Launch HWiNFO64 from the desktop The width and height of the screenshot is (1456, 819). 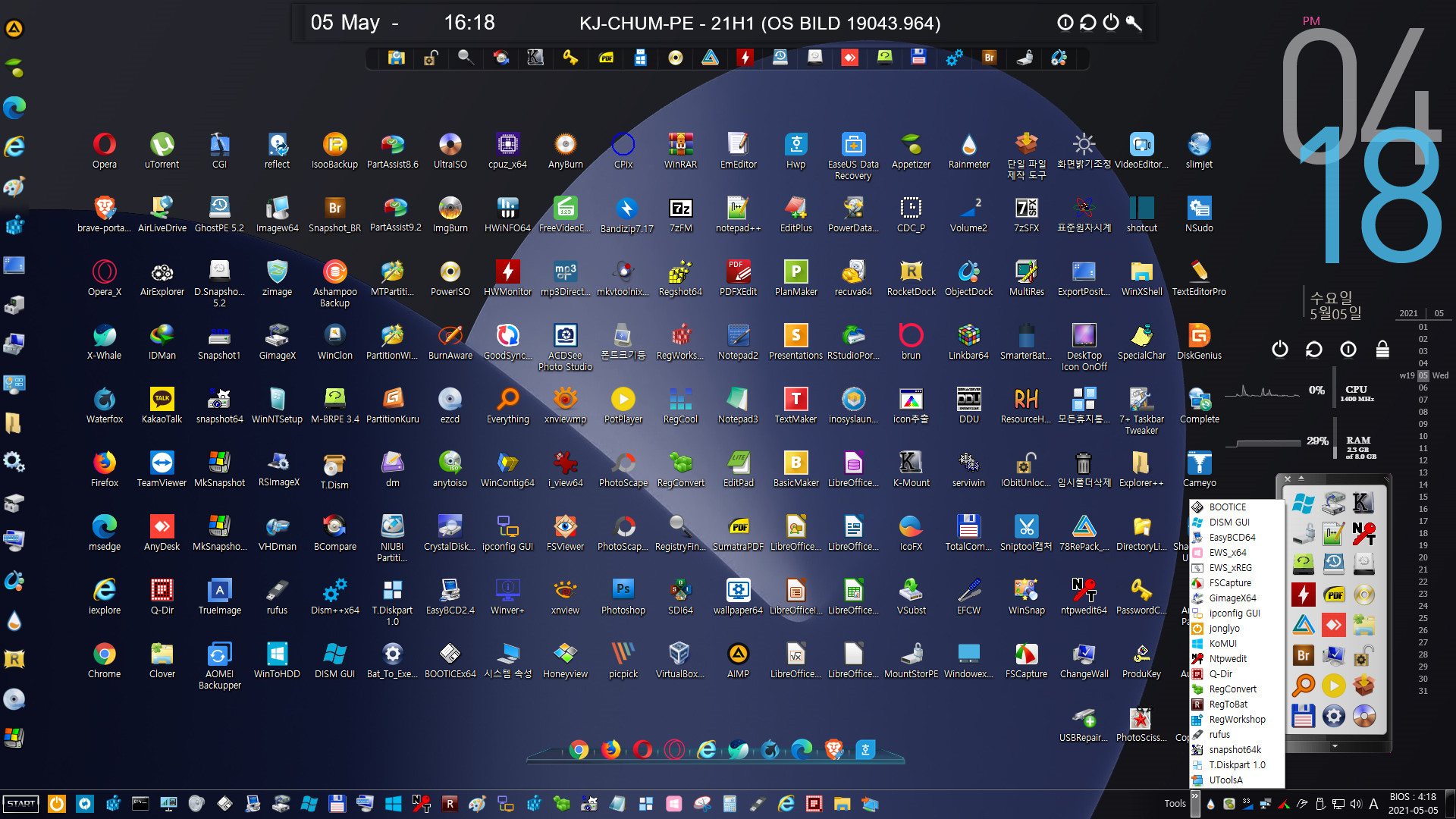507,214
